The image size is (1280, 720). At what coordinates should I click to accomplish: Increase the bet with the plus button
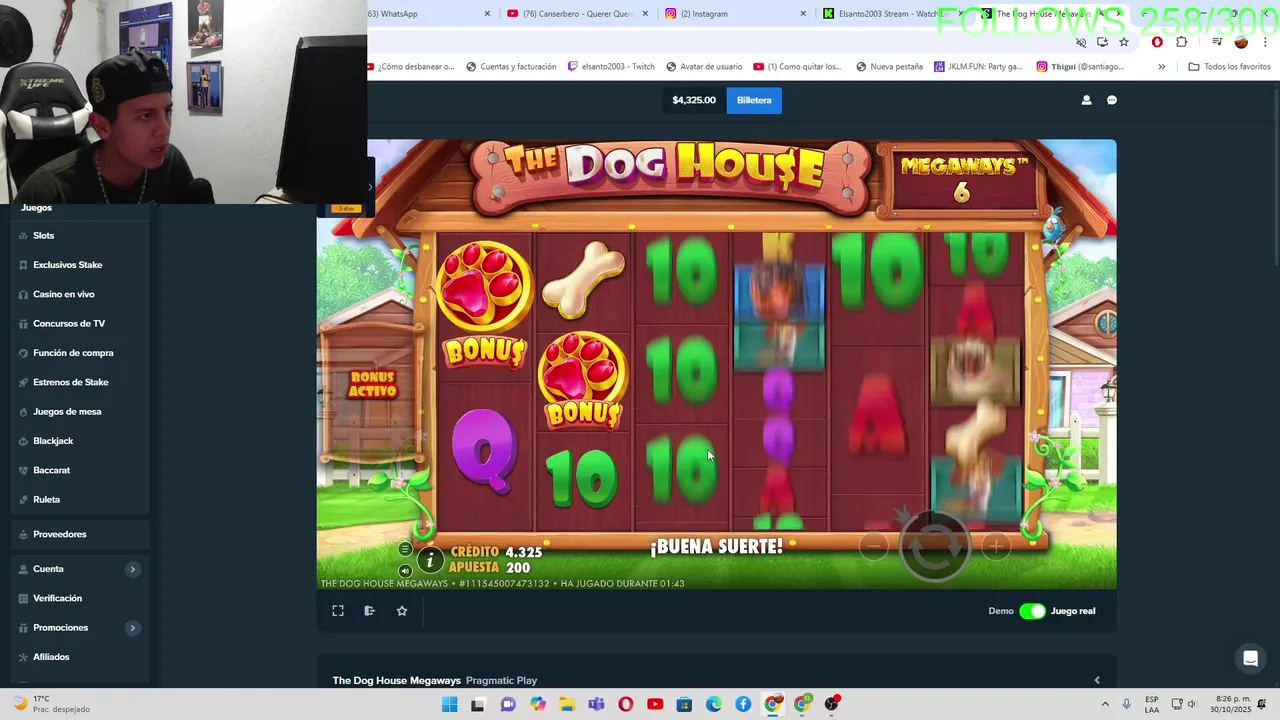point(995,546)
